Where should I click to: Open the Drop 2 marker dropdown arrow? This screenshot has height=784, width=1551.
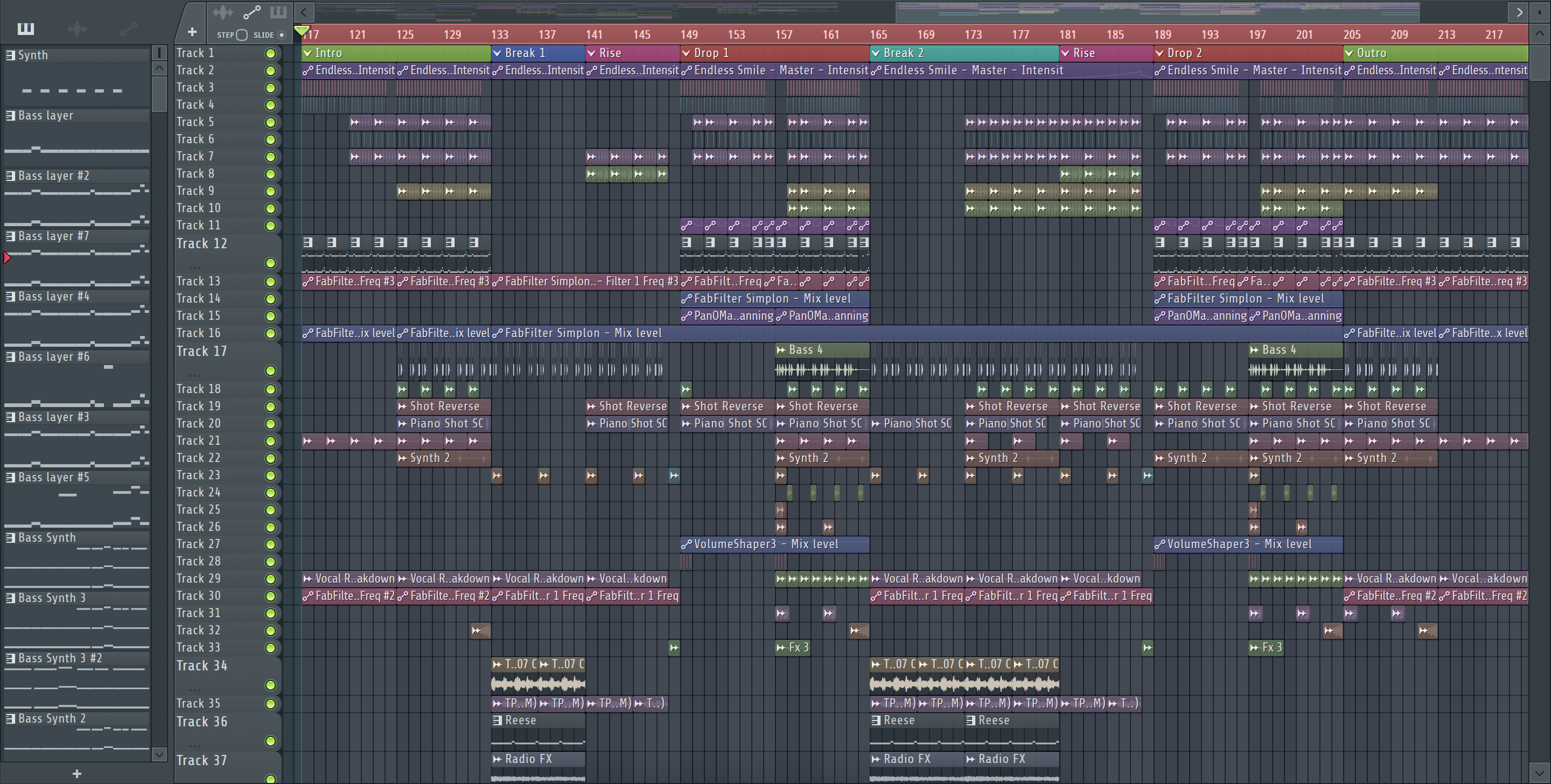[x=1159, y=54]
